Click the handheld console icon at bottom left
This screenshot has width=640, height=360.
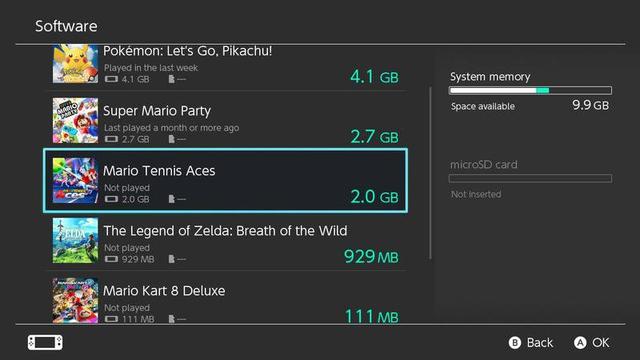click(45, 342)
